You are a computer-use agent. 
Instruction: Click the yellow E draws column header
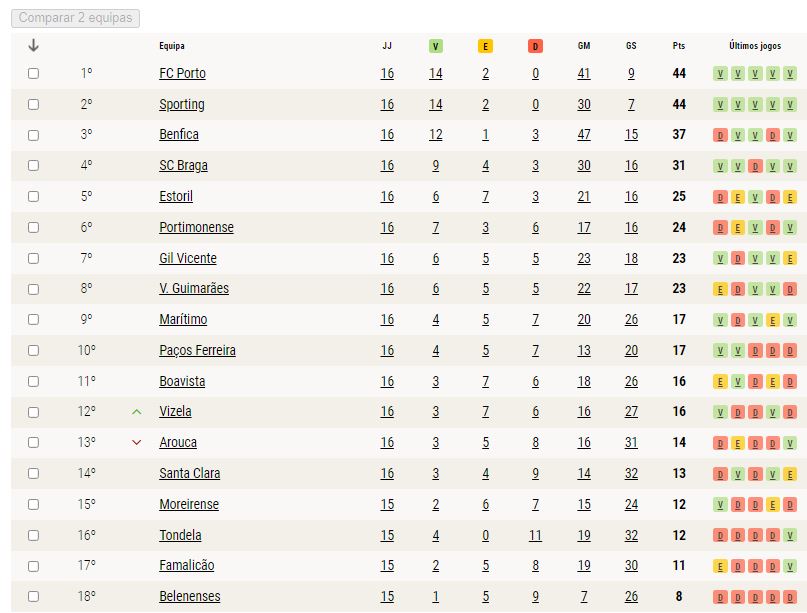pyautogui.click(x=485, y=46)
